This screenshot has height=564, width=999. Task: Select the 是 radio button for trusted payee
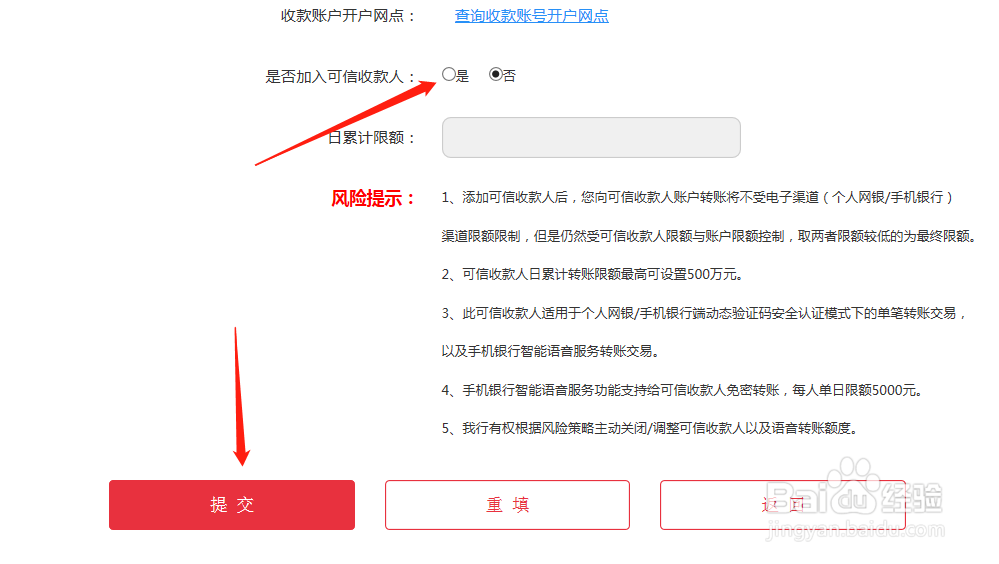[449, 75]
